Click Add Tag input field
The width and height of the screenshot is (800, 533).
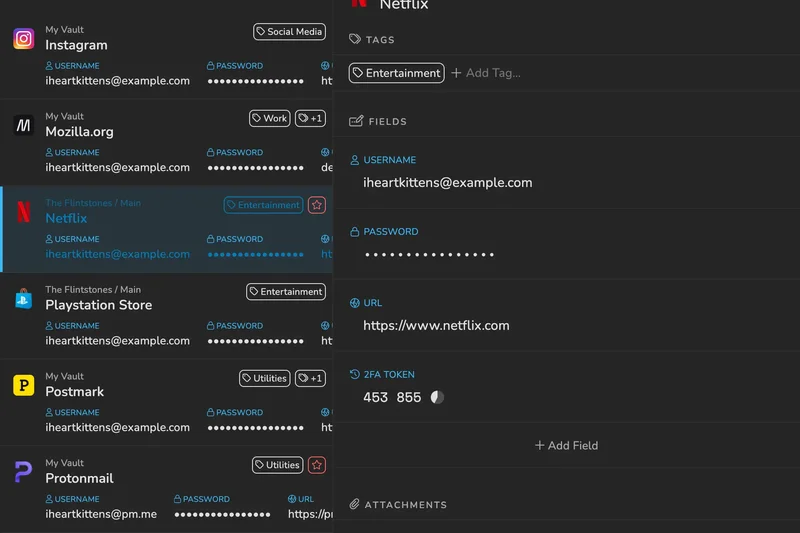487,73
